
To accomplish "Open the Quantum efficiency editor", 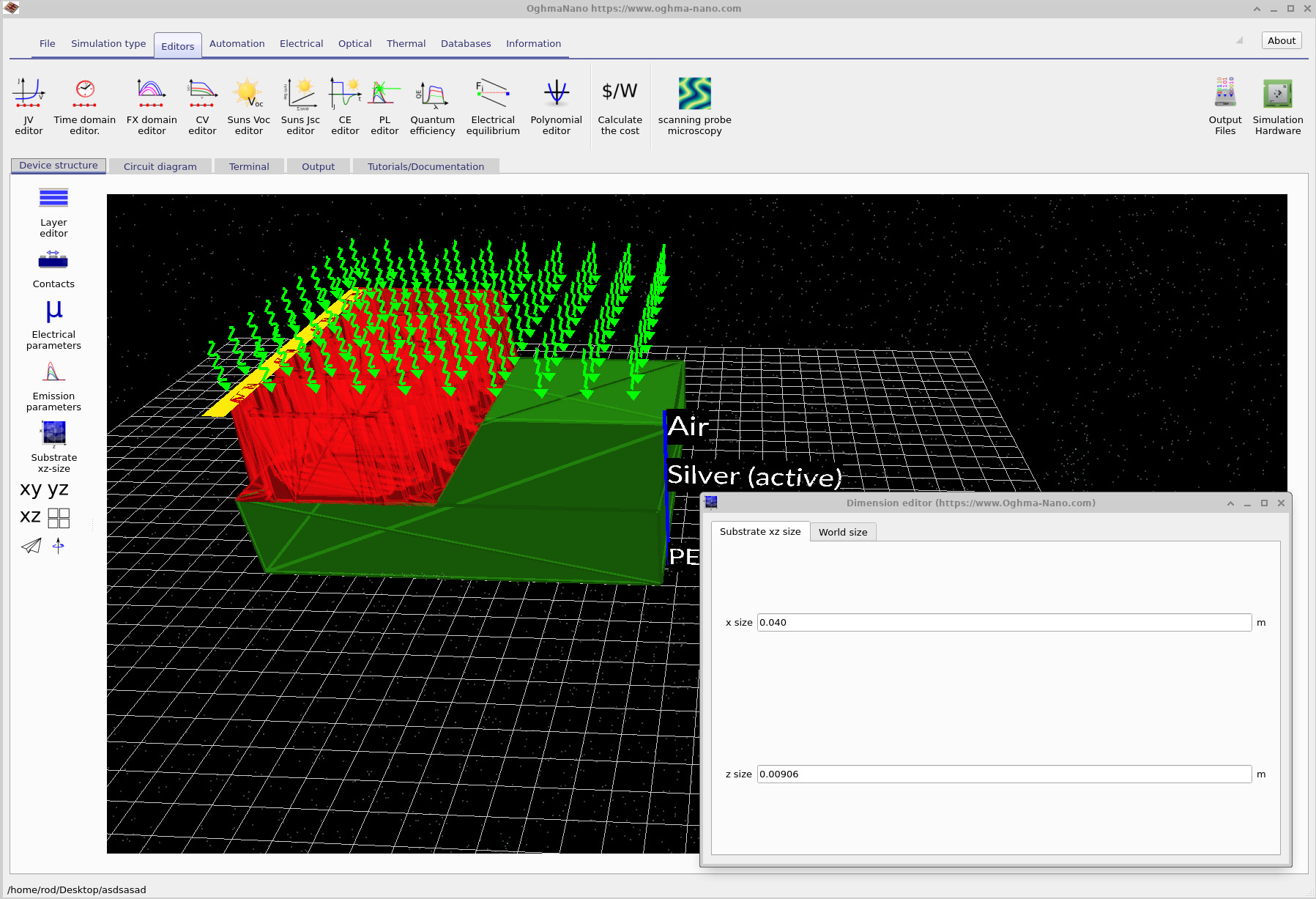I will [x=432, y=104].
